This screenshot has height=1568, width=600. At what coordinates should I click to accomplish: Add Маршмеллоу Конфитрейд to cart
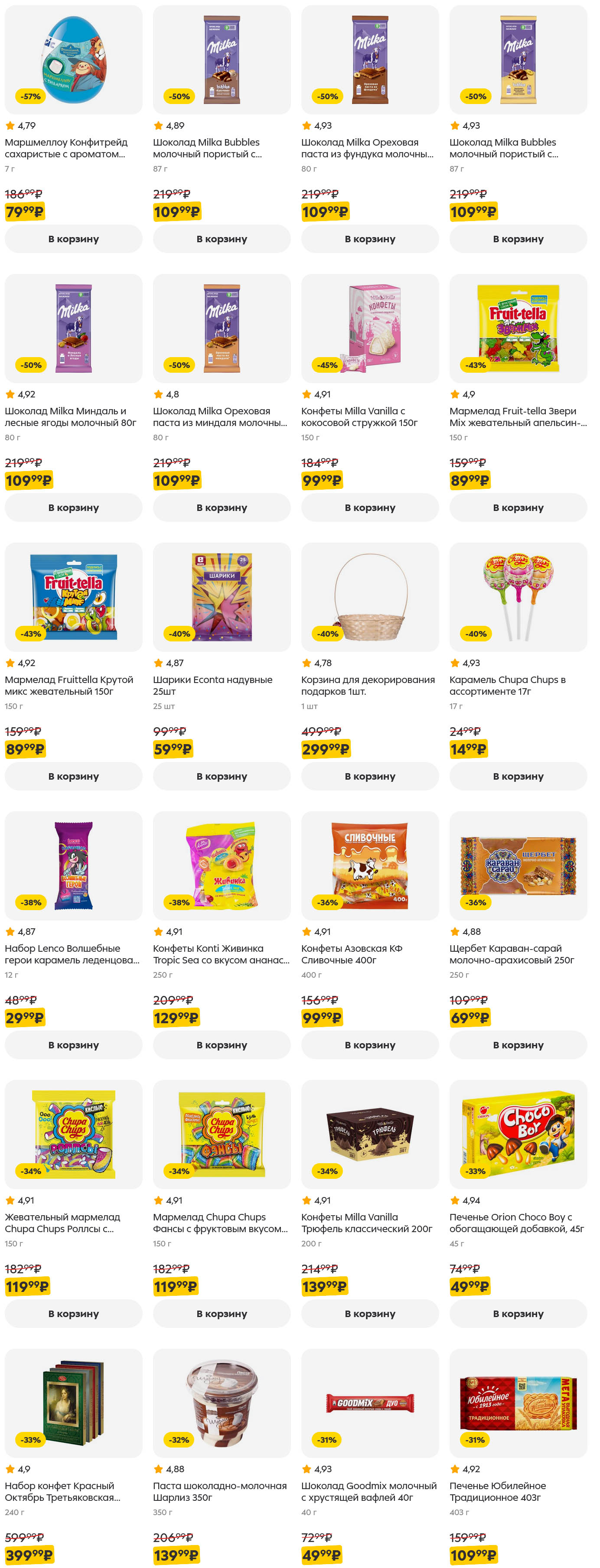(x=73, y=239)
